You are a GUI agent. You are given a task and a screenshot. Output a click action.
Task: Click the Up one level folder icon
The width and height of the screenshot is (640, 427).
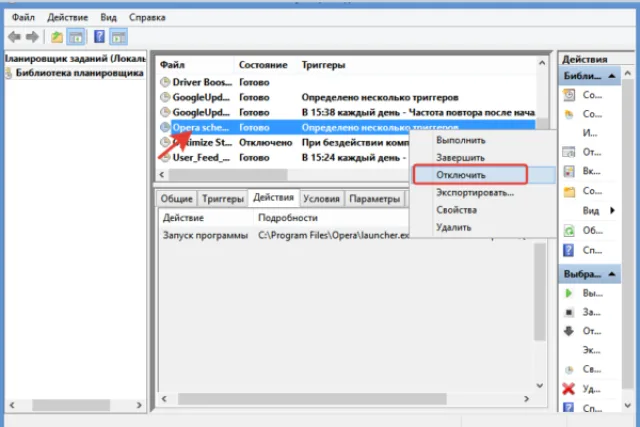click(x=57, y=37)
